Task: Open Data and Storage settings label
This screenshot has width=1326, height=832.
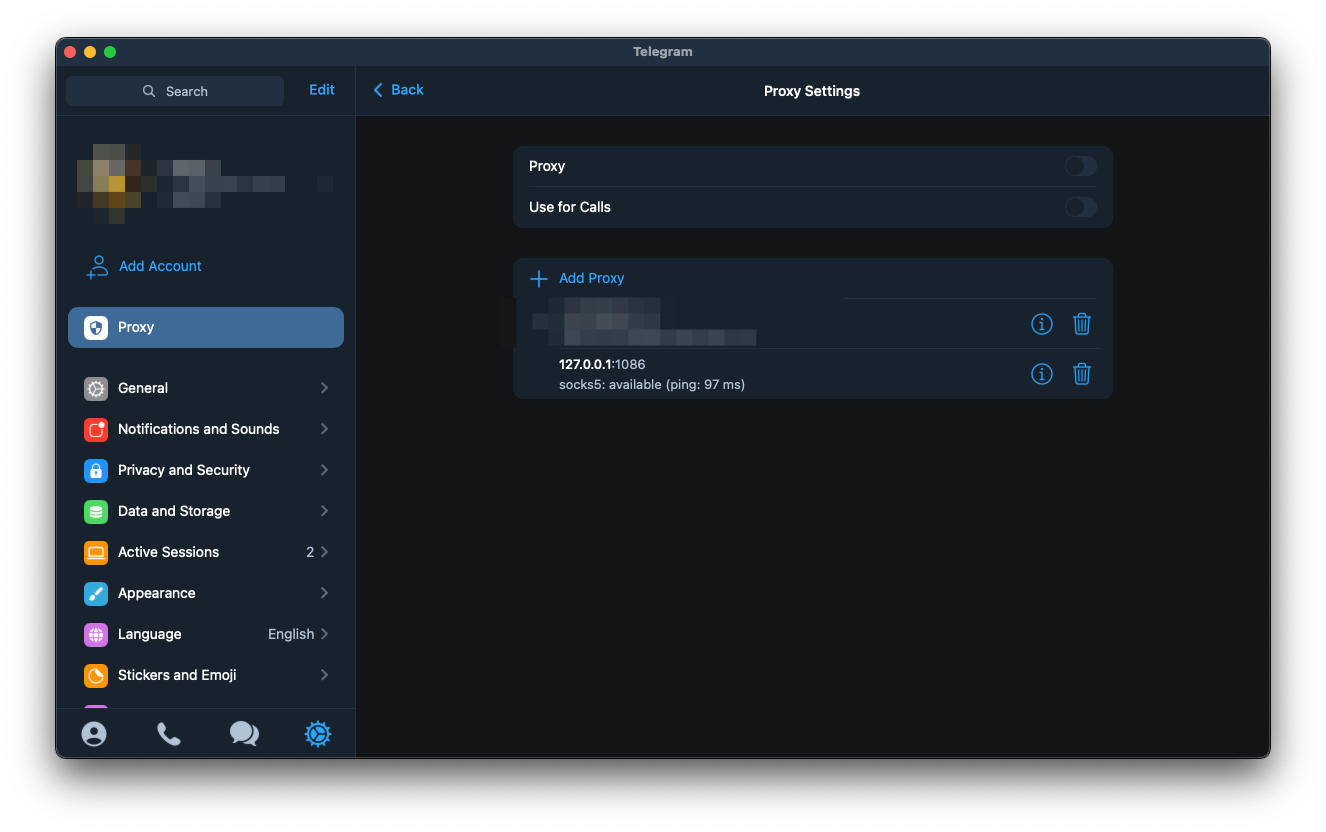Action: (x=174, y=511)
